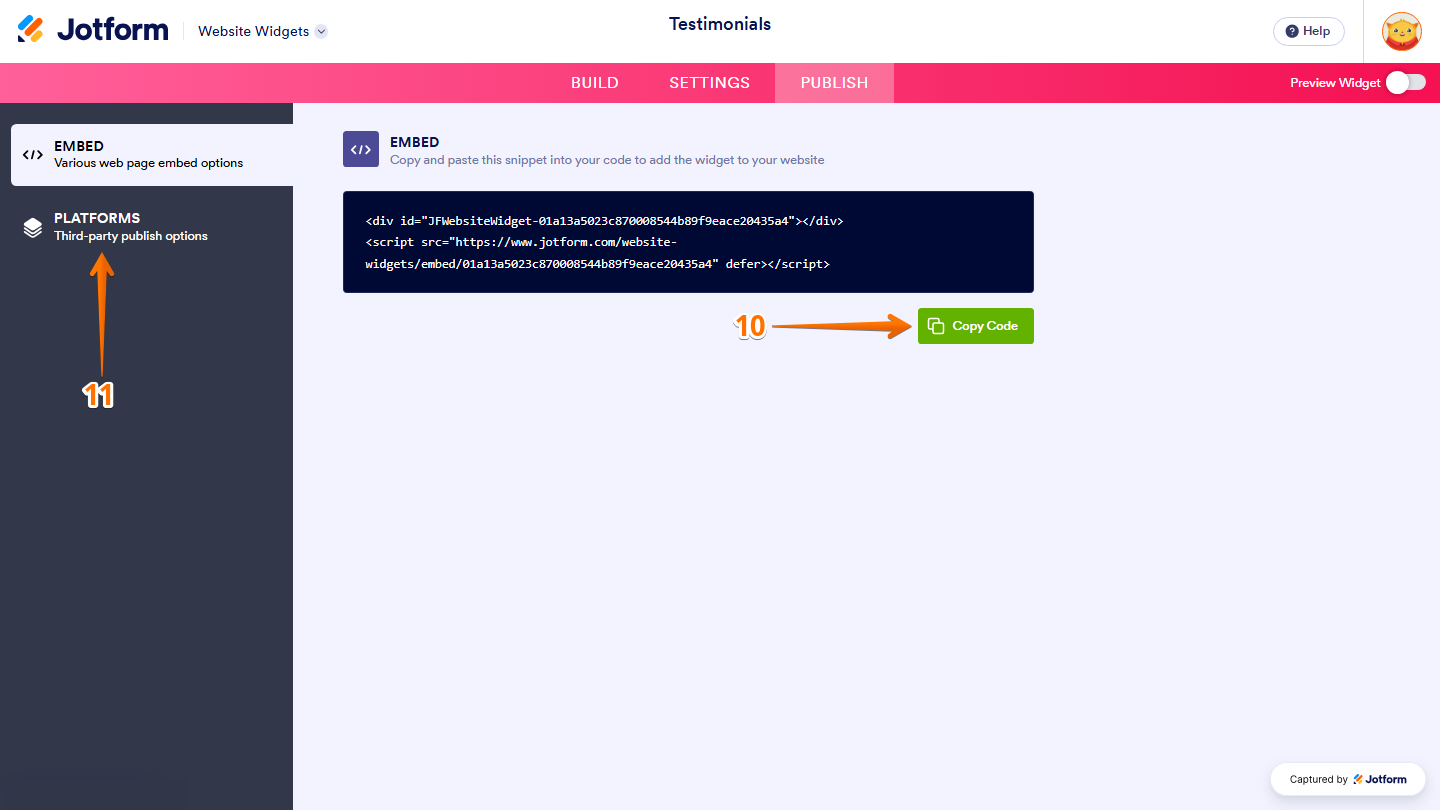1440x810 pixels.
Task: Click the Copy Code button
Action: point(976,326)
